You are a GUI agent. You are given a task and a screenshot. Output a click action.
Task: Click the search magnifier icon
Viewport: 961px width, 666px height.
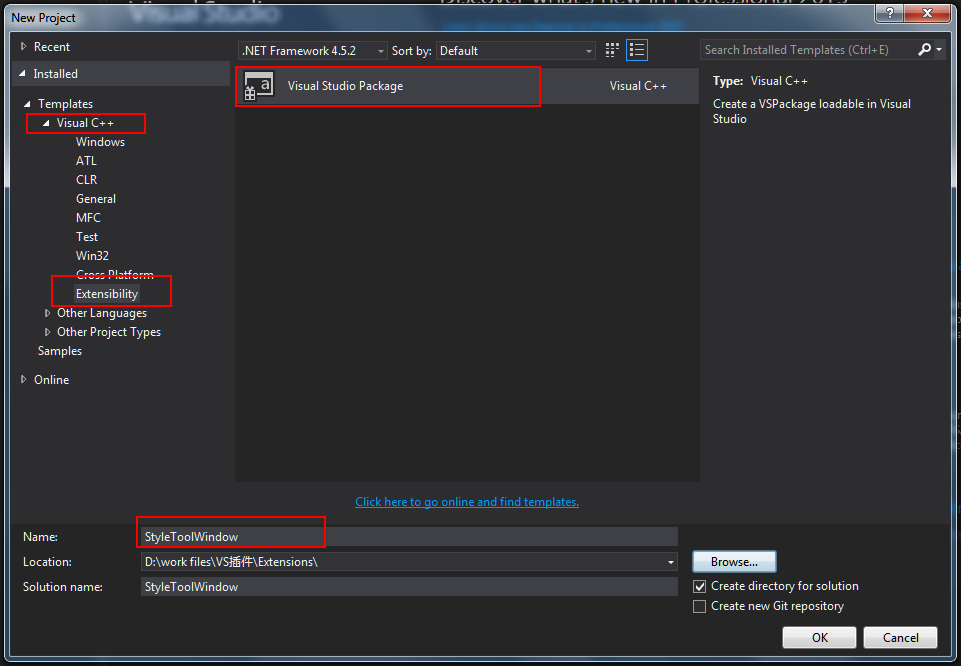coord(924,49)
